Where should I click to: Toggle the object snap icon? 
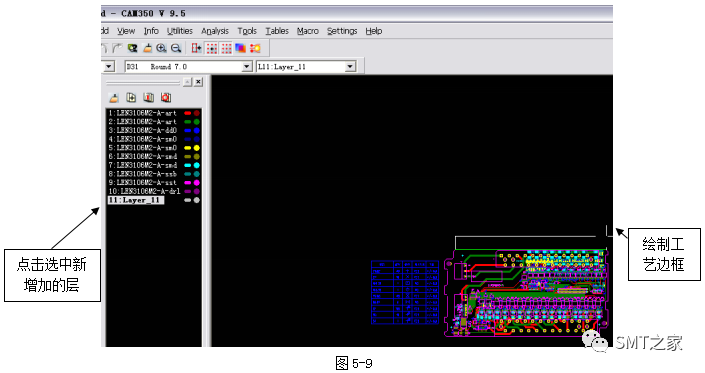tap(196, 48)
